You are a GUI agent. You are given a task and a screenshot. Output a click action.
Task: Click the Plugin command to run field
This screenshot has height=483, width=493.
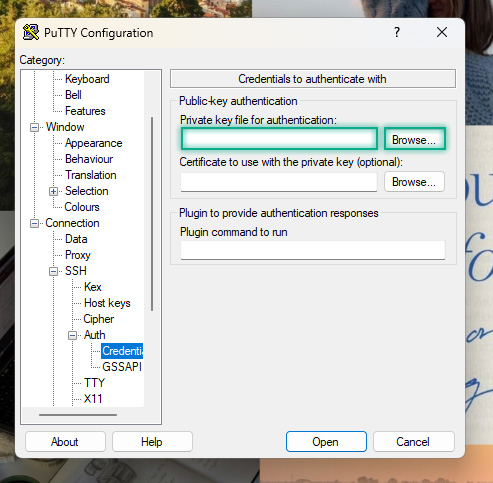313,250
